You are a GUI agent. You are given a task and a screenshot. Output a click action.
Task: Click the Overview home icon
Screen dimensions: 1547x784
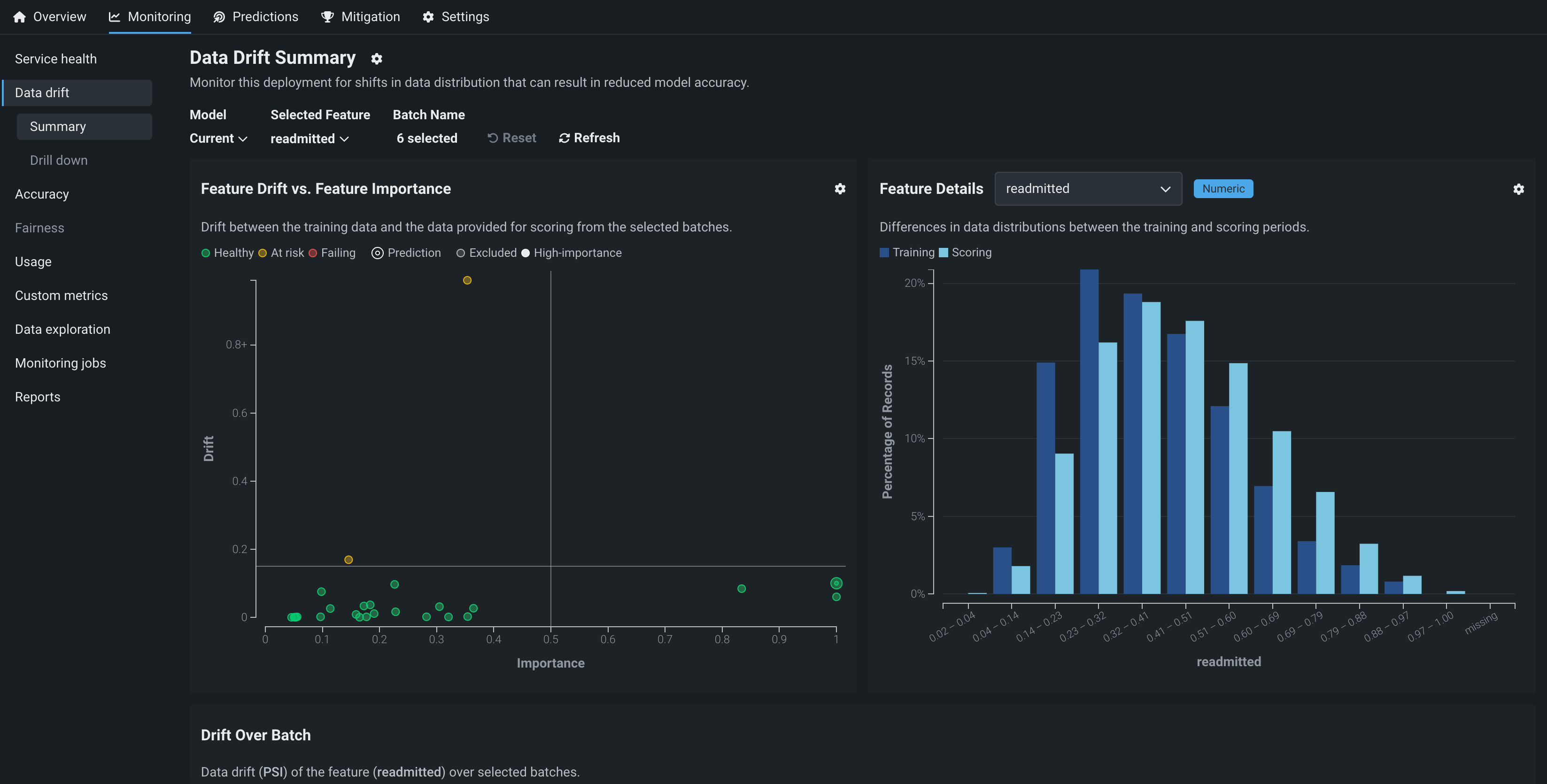pyautogui.click(x=19, y=17)
